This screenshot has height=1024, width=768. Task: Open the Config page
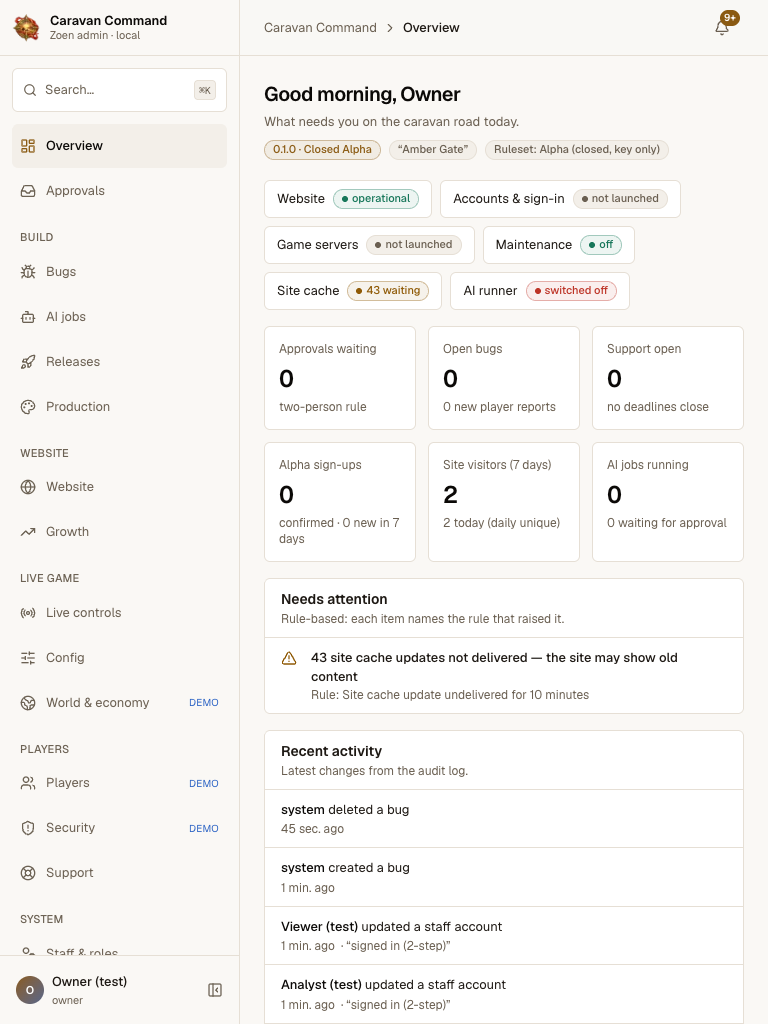(x=120, y=658)
